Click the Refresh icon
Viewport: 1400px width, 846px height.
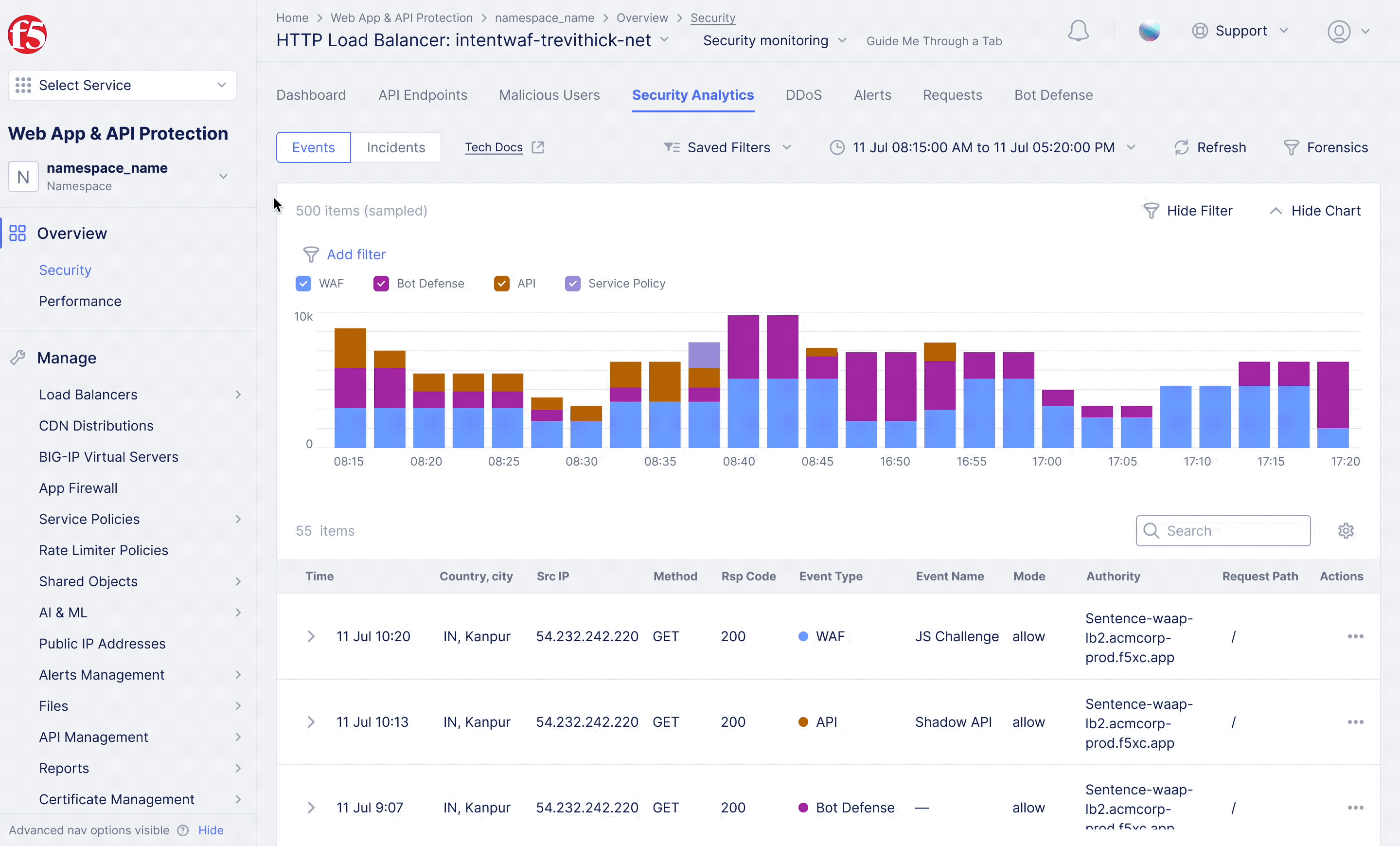point(1181,148)
